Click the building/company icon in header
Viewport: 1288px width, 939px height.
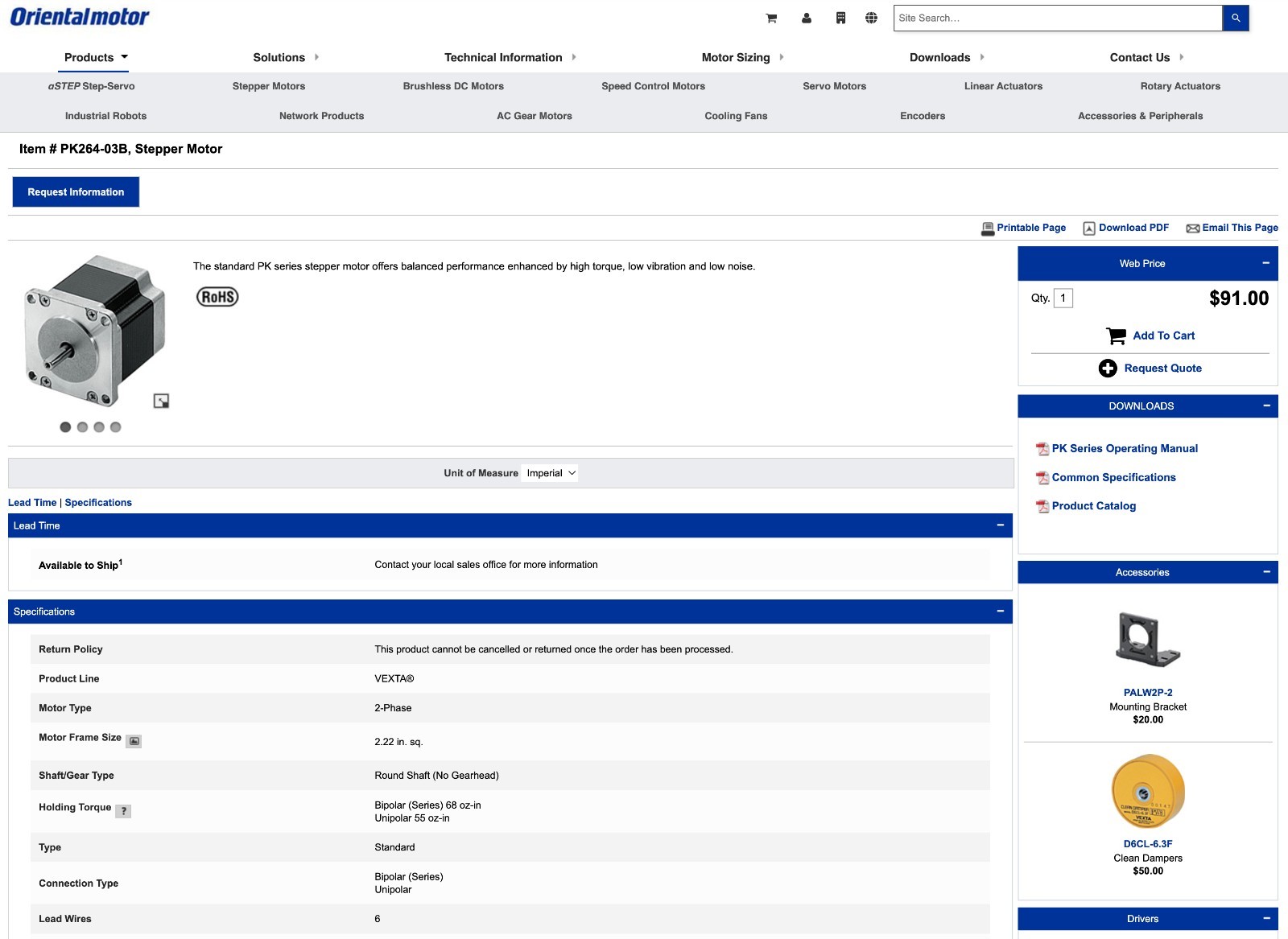[840, 18]
